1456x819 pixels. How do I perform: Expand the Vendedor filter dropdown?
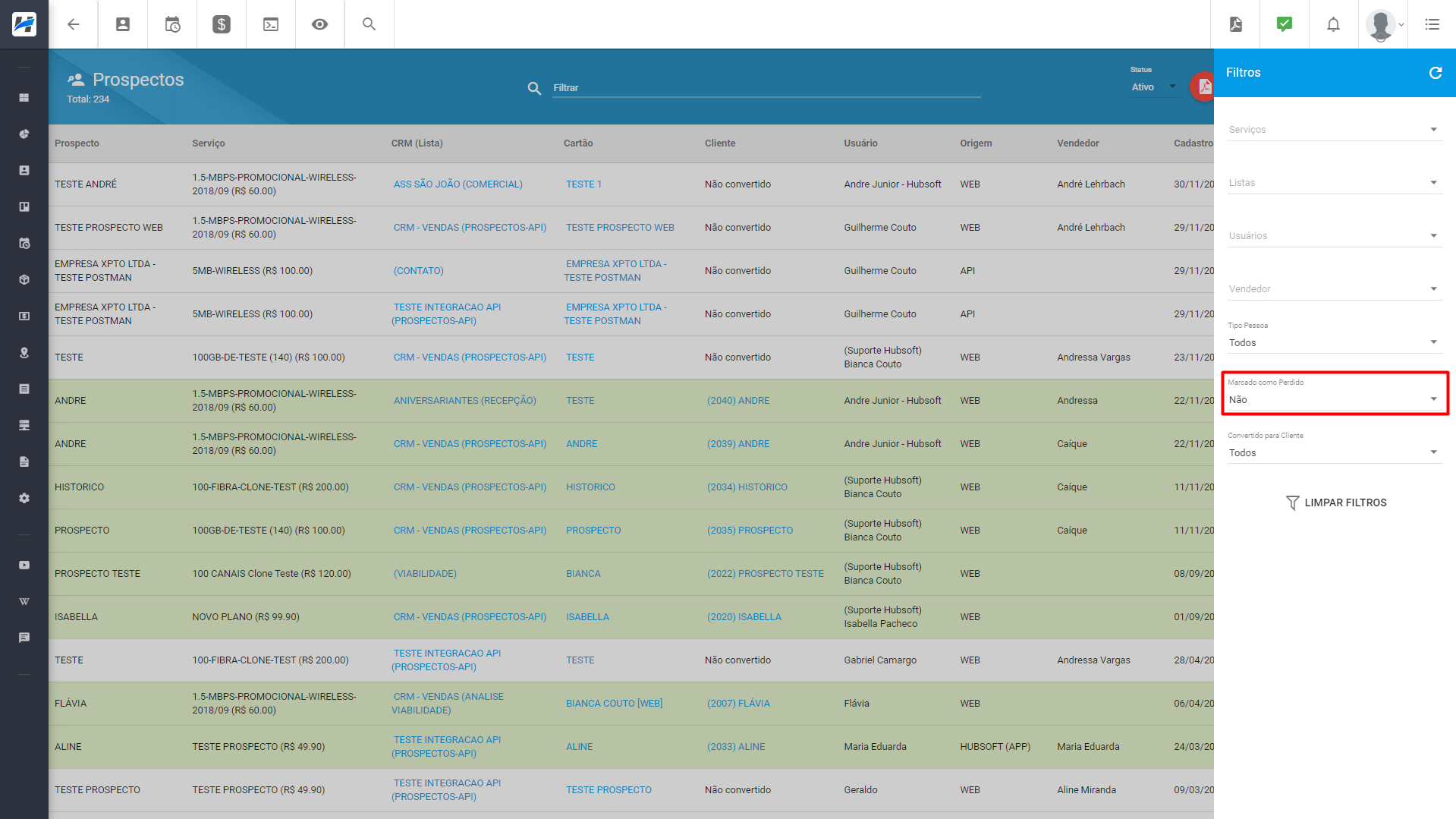tap(1335, 289)
